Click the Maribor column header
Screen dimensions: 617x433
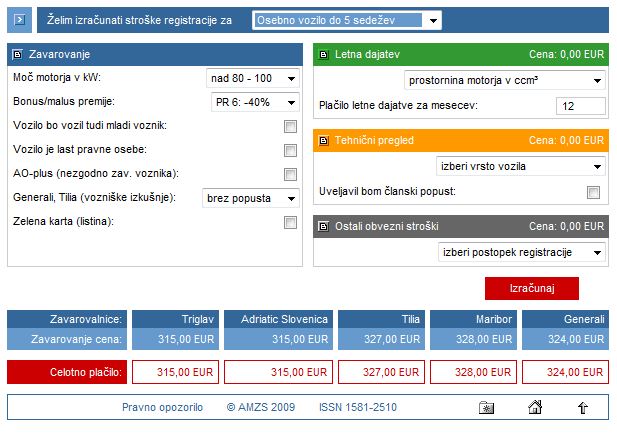click(x=473, y=319)
